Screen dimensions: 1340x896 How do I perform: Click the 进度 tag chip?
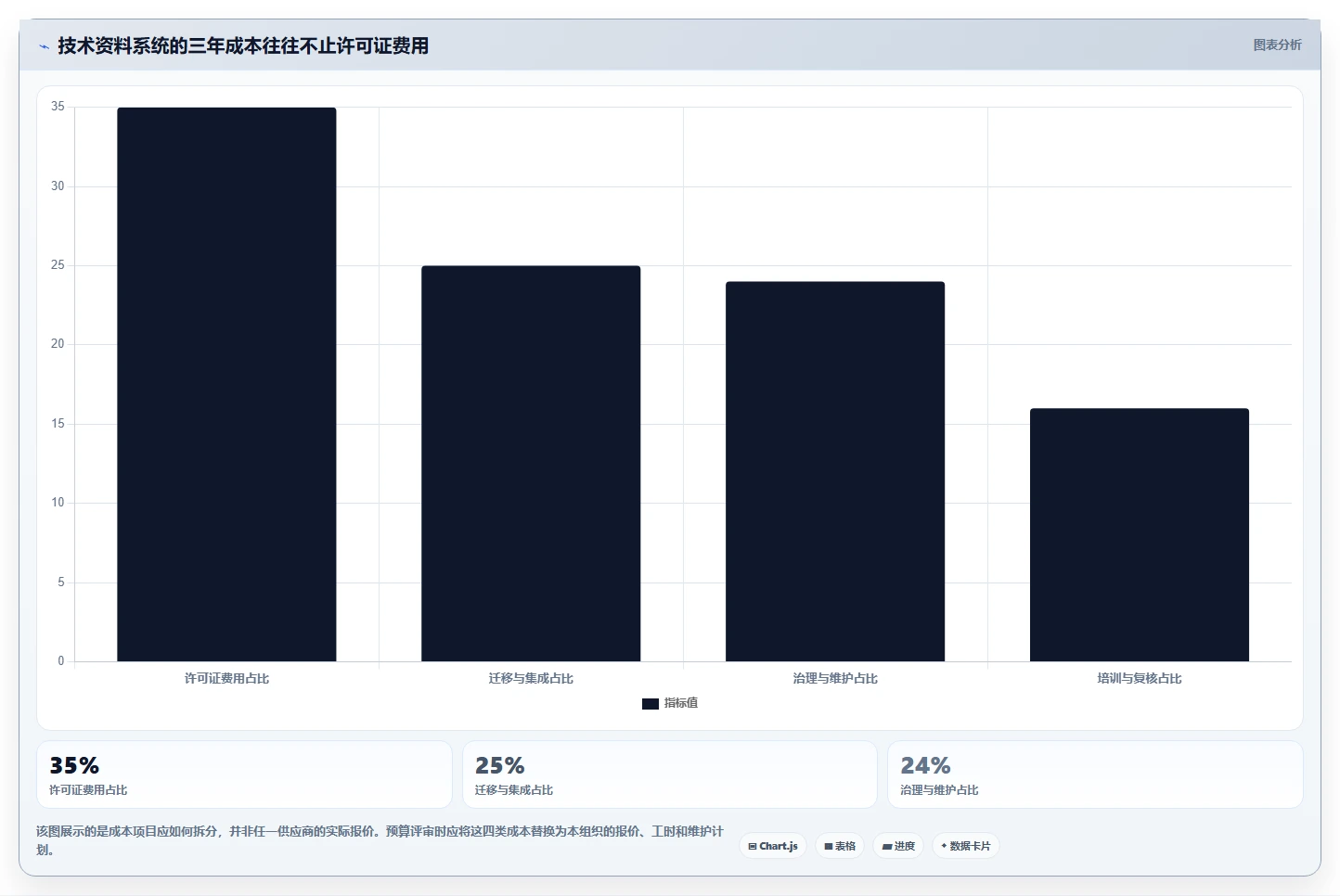[898, 846]
